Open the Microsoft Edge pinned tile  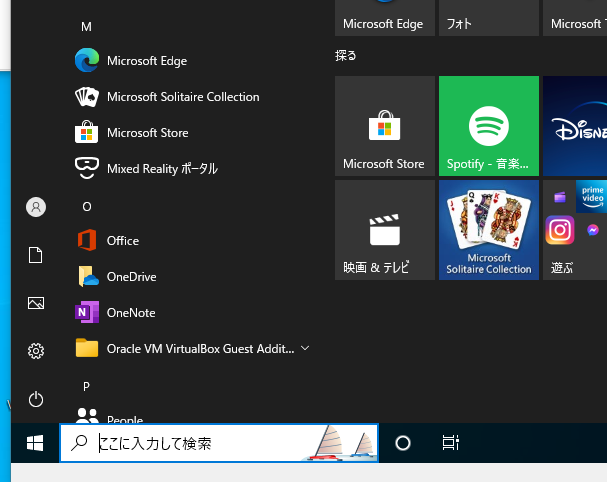pos(385,18)
